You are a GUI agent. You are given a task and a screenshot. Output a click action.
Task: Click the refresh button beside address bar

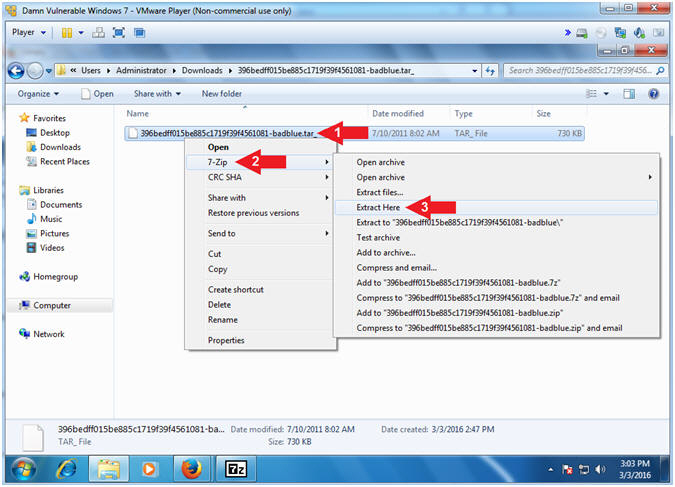[x=489, y=71]
